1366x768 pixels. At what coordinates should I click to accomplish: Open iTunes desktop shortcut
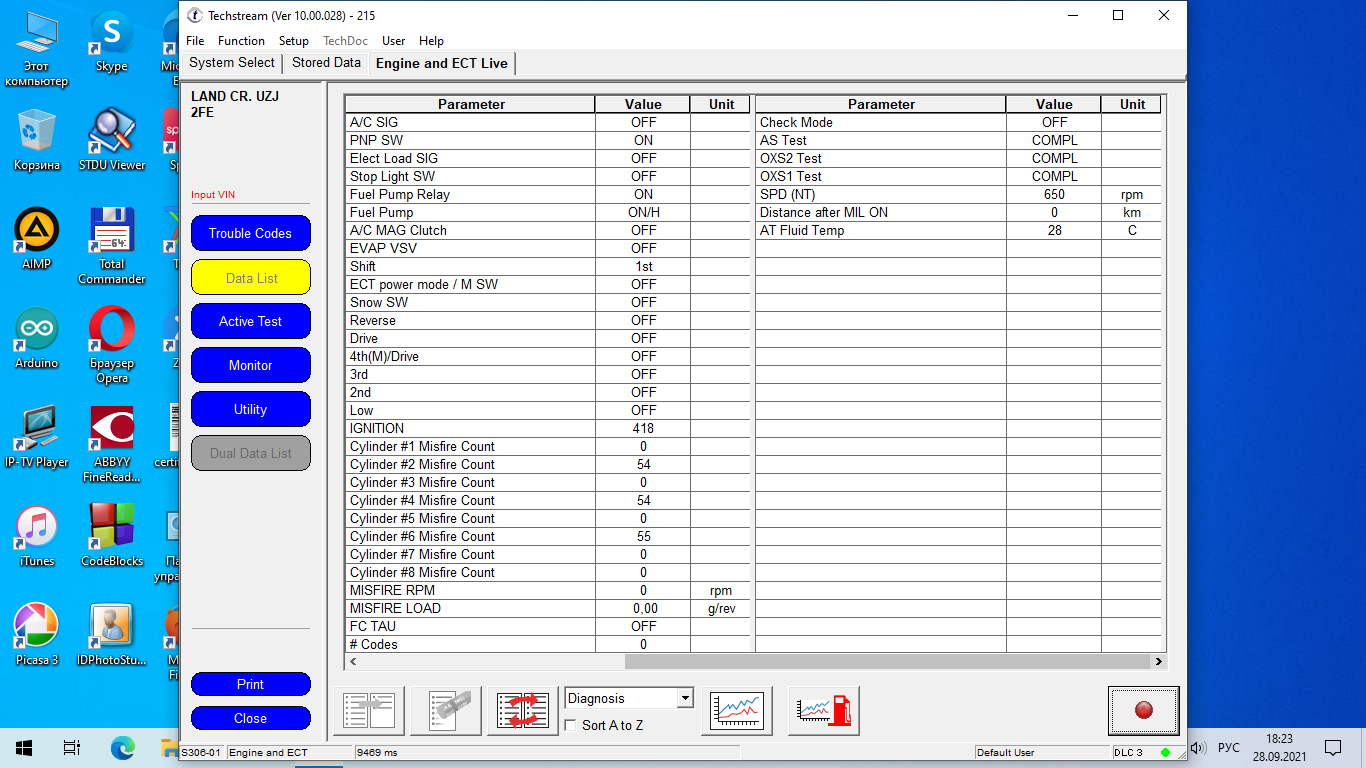tap(37, 536)
